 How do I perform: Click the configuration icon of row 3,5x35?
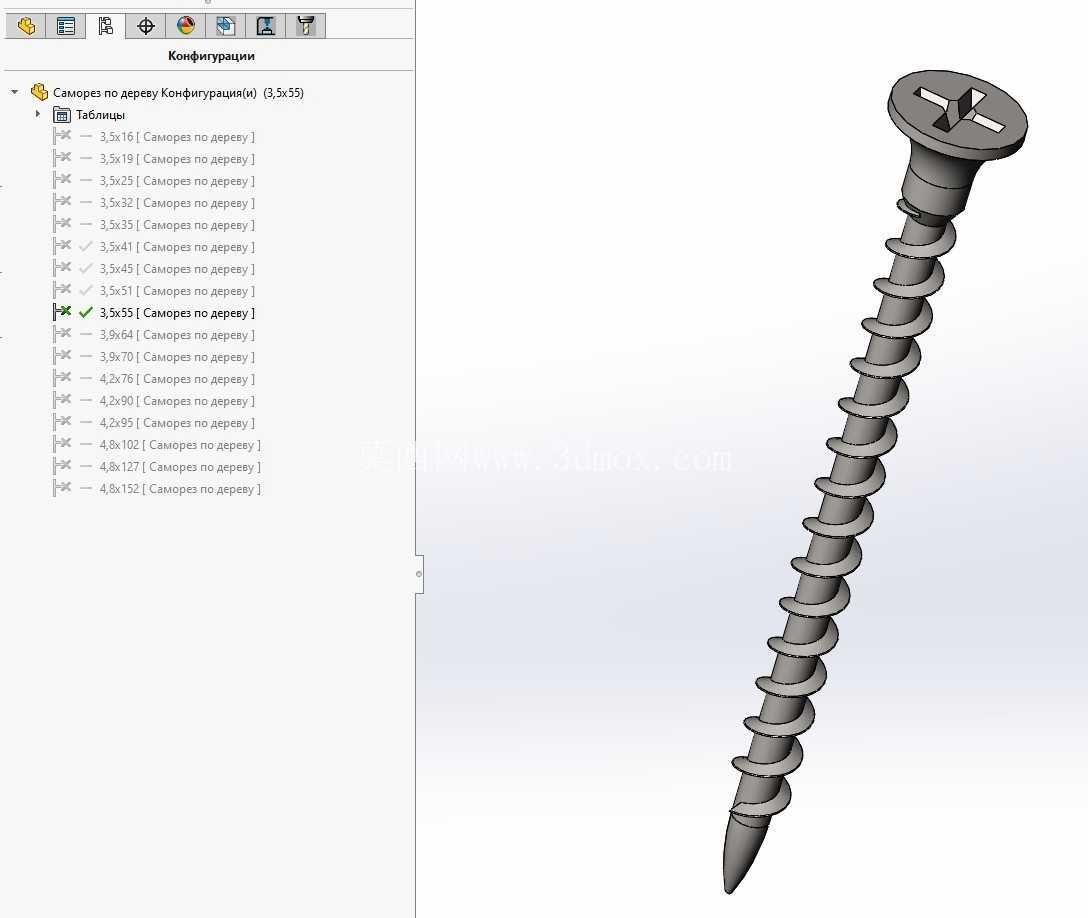click(x=62, y=224)
